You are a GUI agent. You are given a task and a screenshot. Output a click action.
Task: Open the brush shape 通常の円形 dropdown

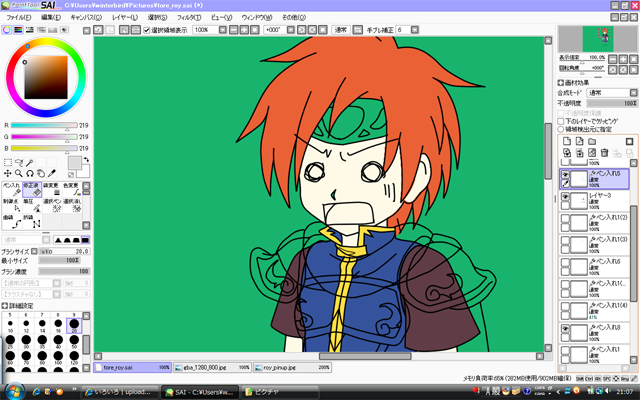57,283
